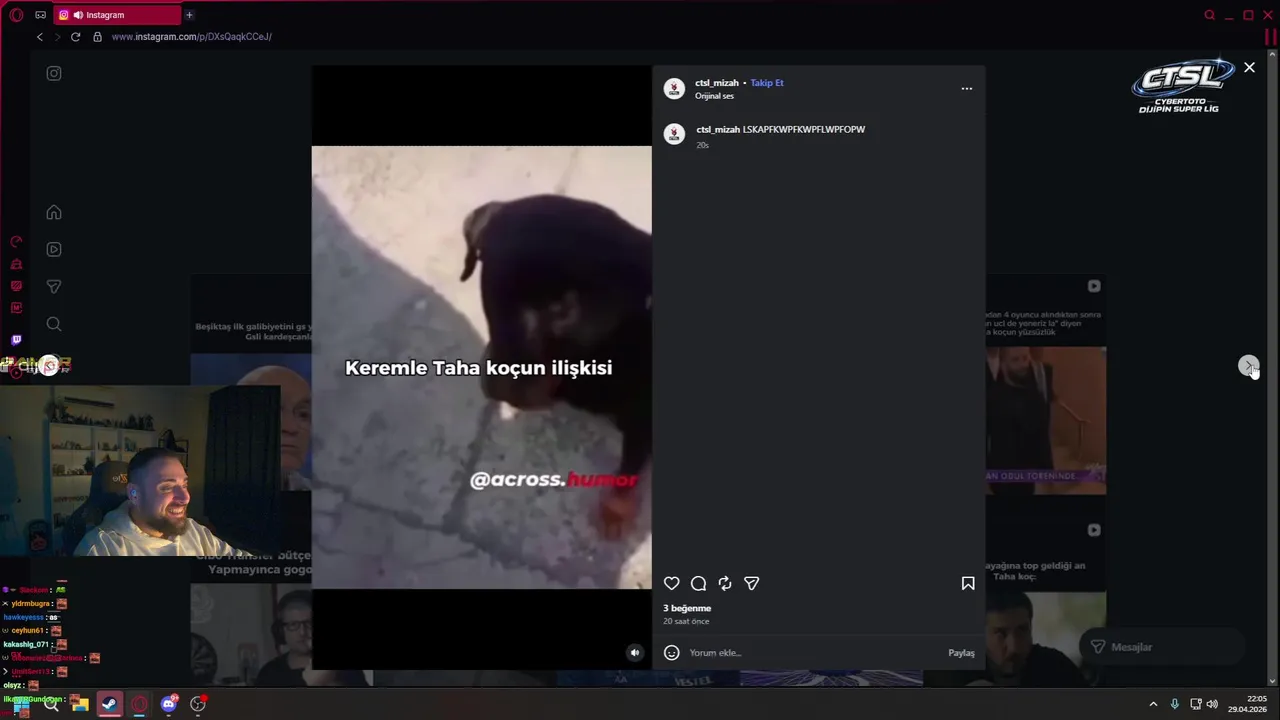Select the Instagram browser tab
Viewport: 1280px width, 720px height.
(116, 15)
